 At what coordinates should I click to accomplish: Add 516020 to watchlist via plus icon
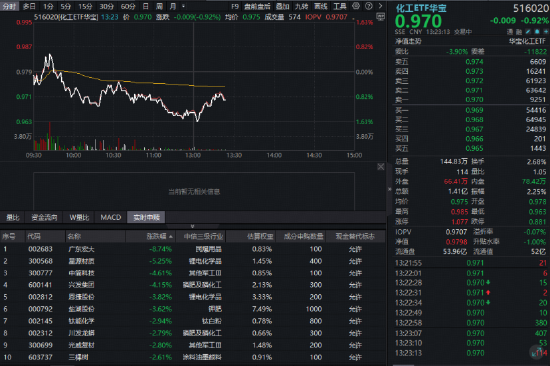(x=546, y=32)
